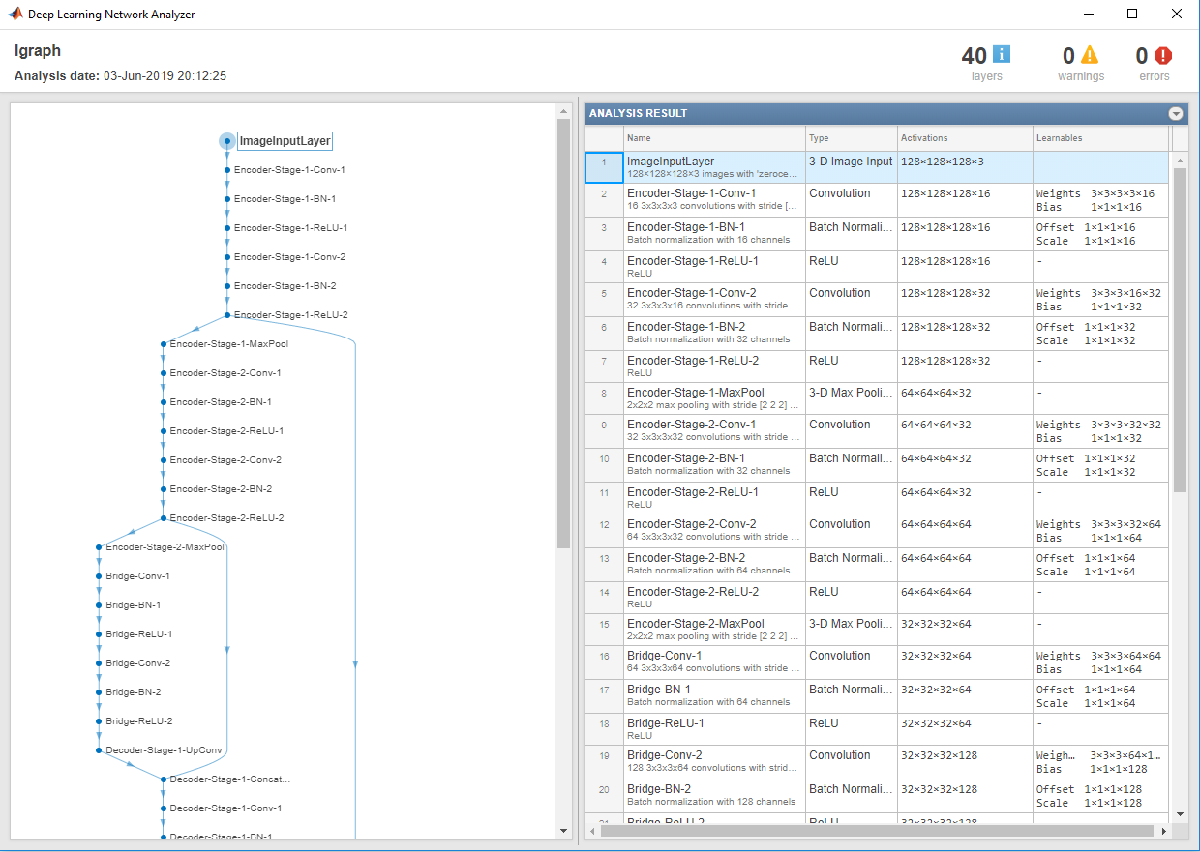Click the MATLAB logo in the title bar
1200x852 pixels.
point(16,14)
